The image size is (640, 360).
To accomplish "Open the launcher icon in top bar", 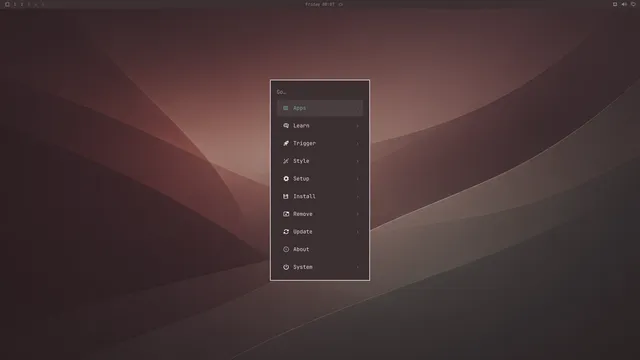I will (7, 4).
